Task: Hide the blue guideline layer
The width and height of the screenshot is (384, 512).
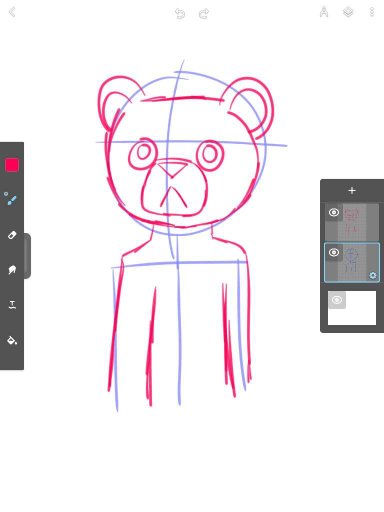Action: tap(334, 252)
